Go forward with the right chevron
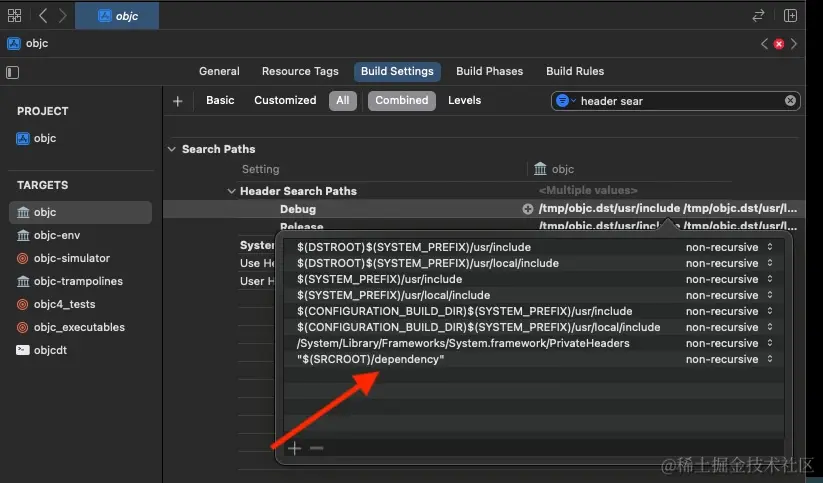This screenshot has width=823, height=483. coord(62,16)
